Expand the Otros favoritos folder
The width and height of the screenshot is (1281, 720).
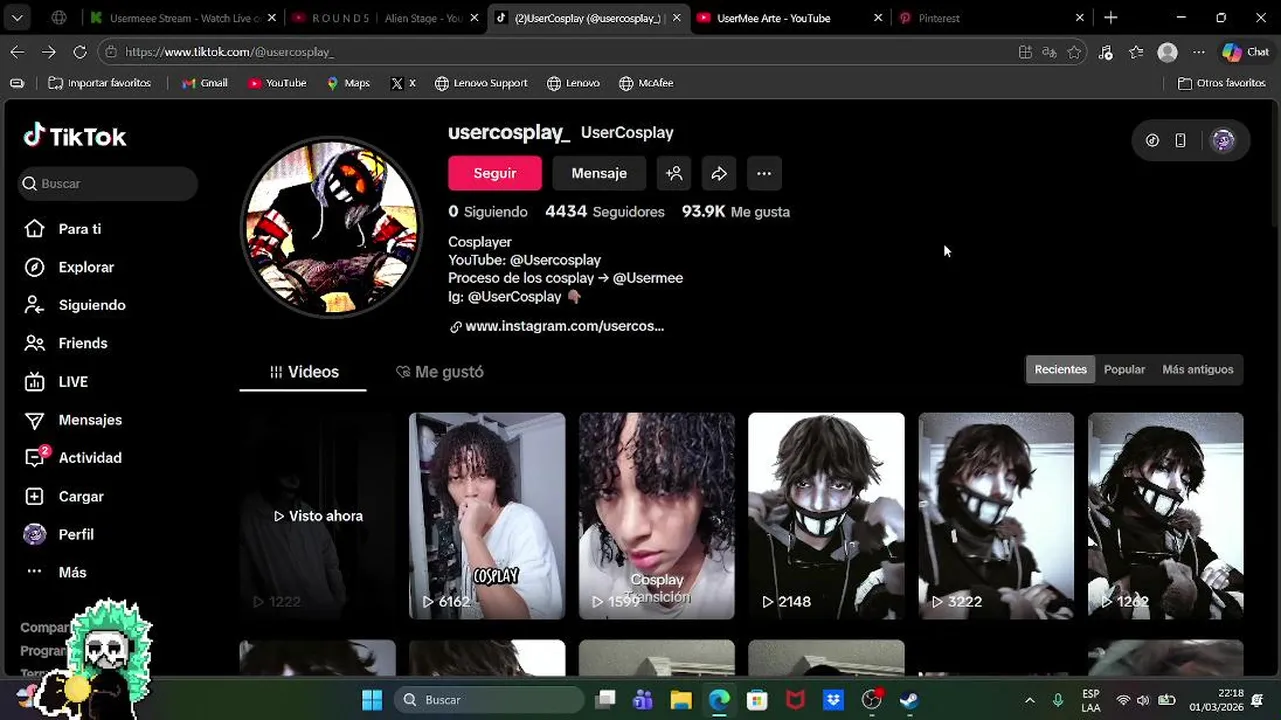tap(1222, 83)
